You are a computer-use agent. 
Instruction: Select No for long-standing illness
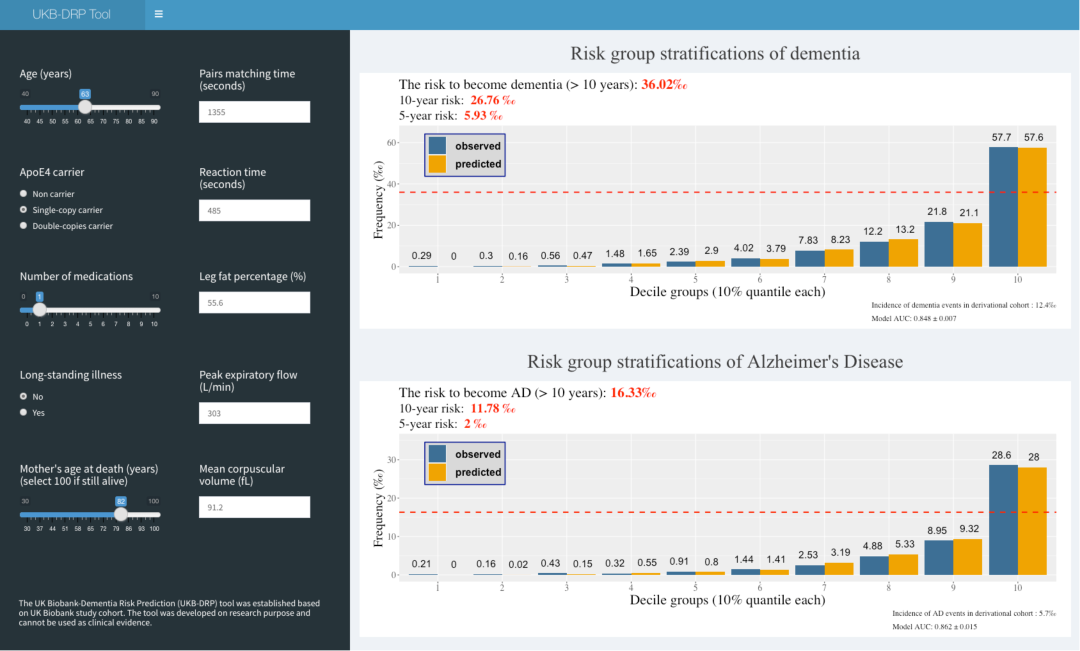pyautogui.click(x=24, y=396)
